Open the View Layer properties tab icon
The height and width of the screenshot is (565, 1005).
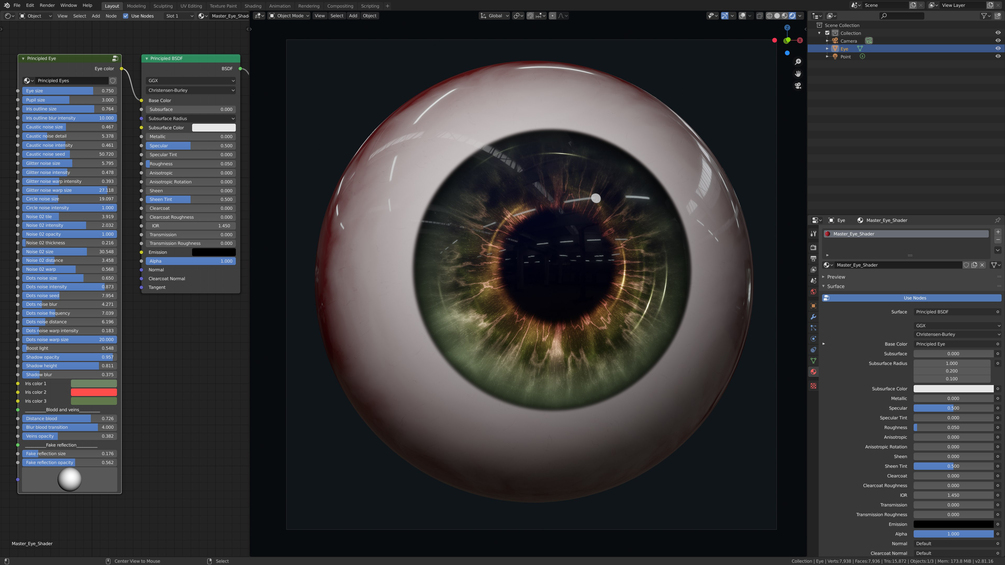point(813,270)
